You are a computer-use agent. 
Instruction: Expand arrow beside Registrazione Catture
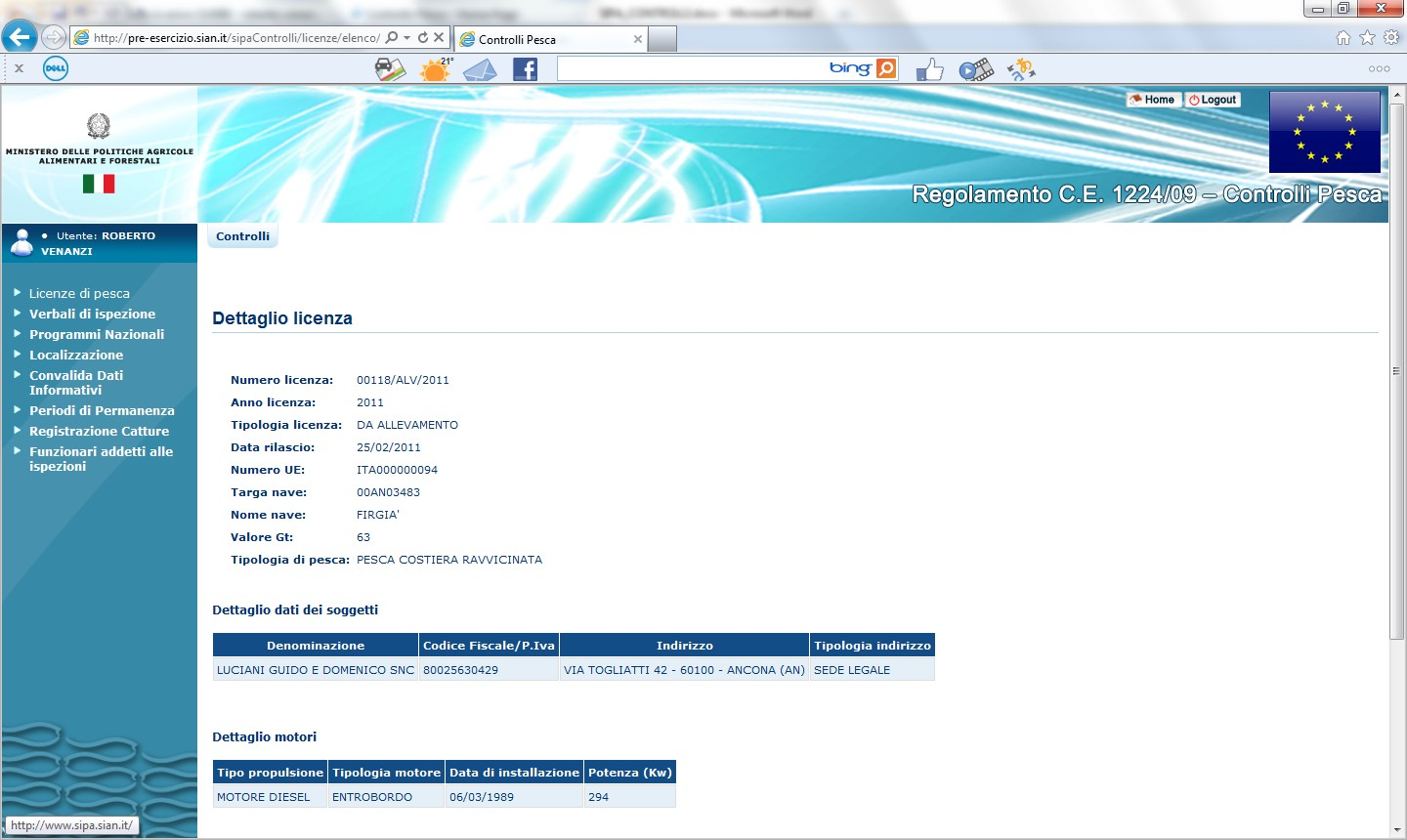[x=18, y=430]
